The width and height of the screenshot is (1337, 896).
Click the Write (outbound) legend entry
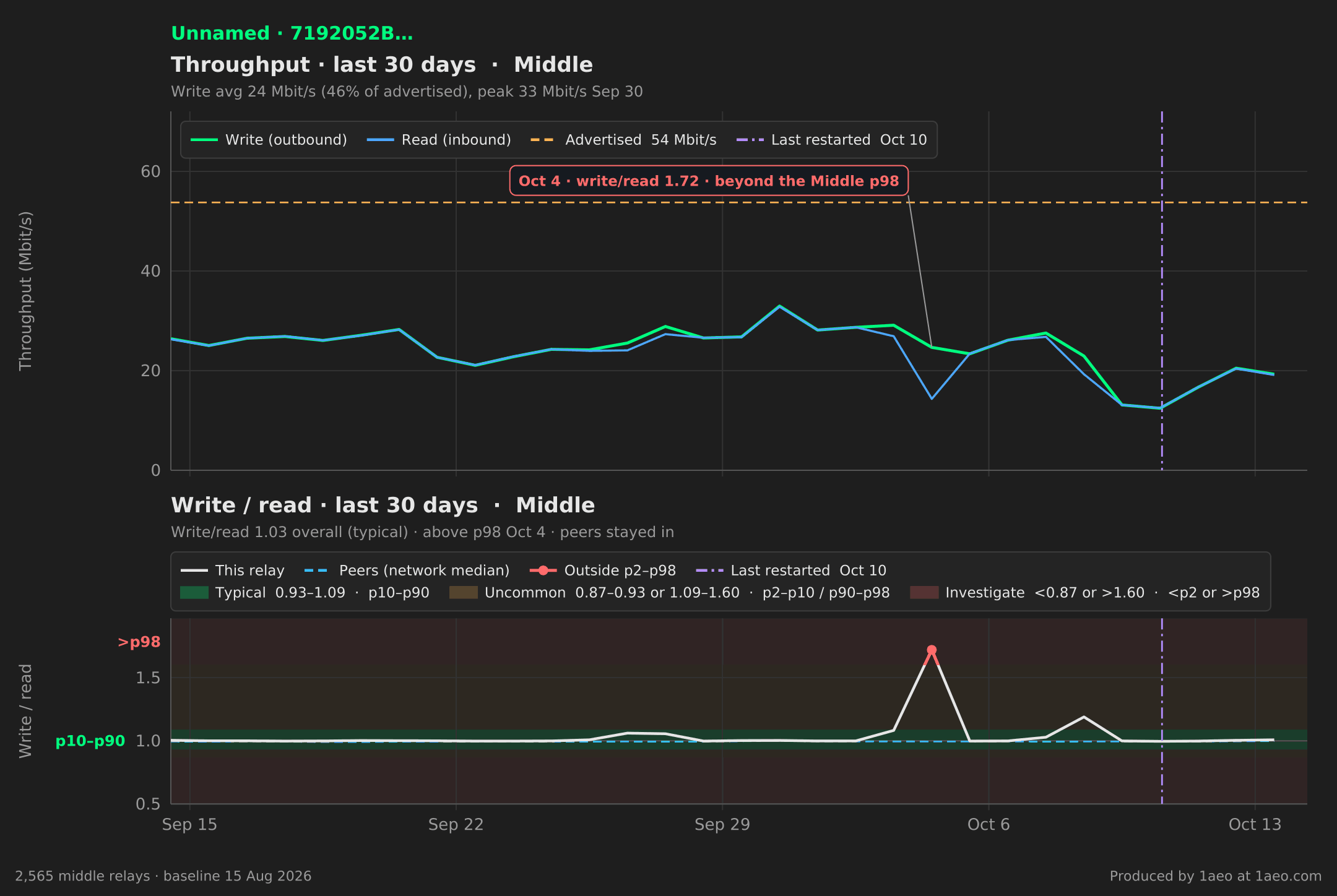(x=269, y=140)
